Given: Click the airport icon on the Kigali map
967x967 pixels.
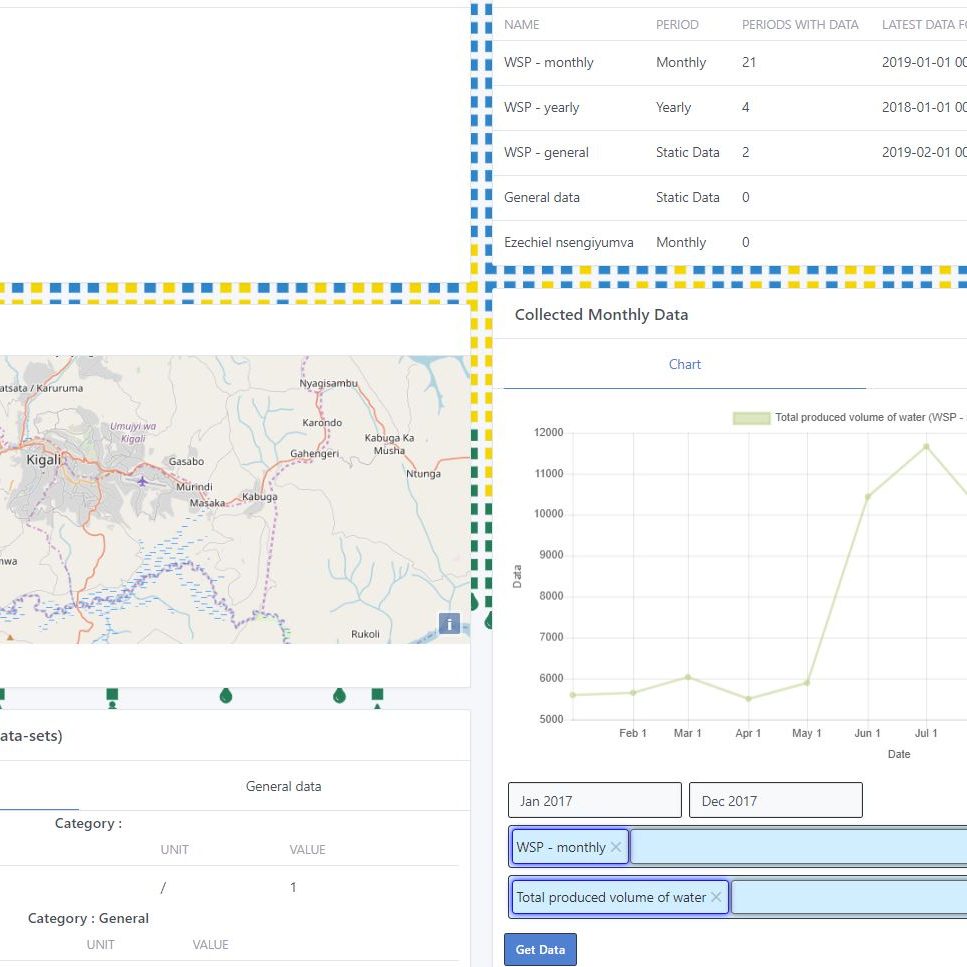Looking at the screenshot, I should pyautogui.click(x=142, y=481).
